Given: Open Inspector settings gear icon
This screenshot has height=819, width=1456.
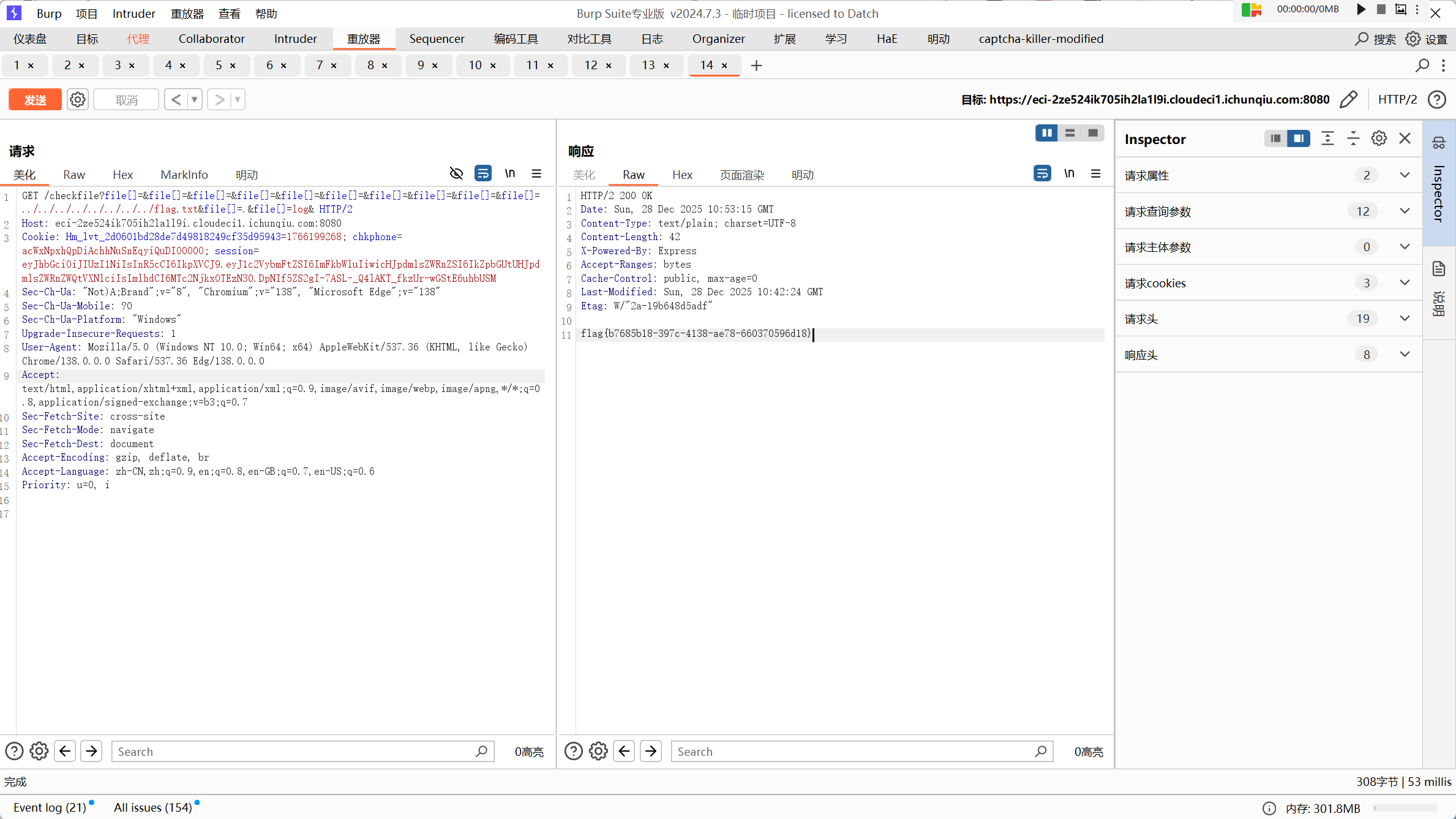Looking at the screenshot, I should coord(1379,139).
